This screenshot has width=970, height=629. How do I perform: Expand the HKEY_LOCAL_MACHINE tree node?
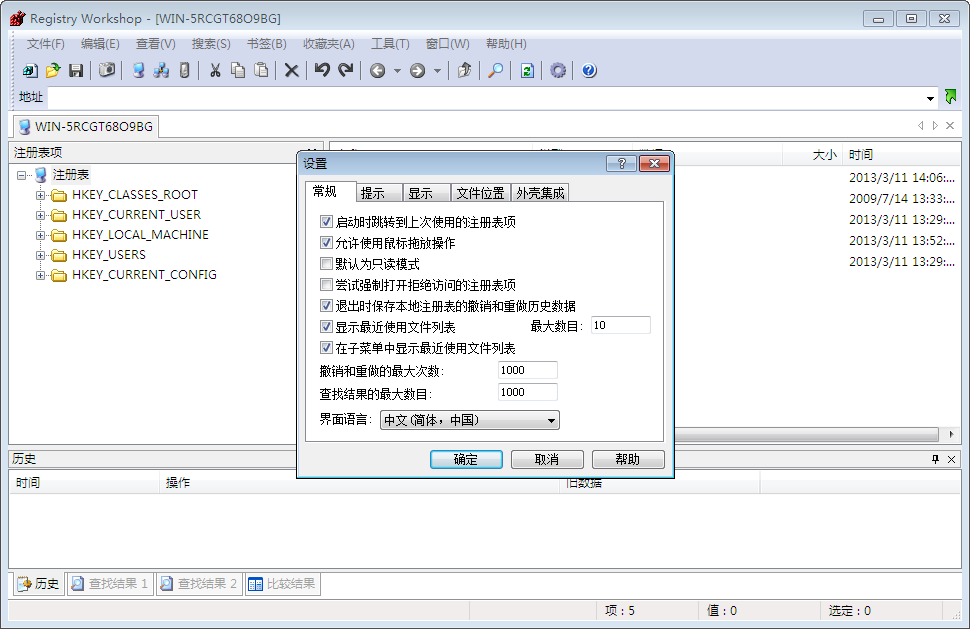coord(41,235)
